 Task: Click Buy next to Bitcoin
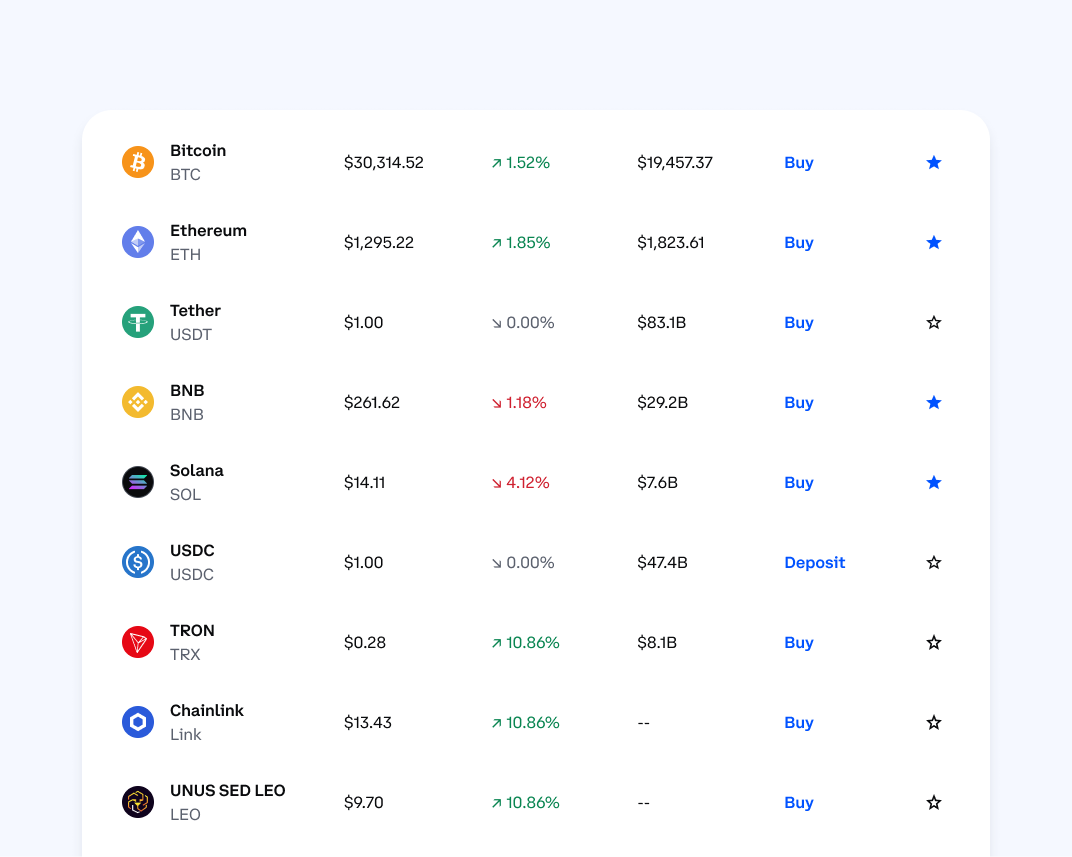click(x=798, y=162)
